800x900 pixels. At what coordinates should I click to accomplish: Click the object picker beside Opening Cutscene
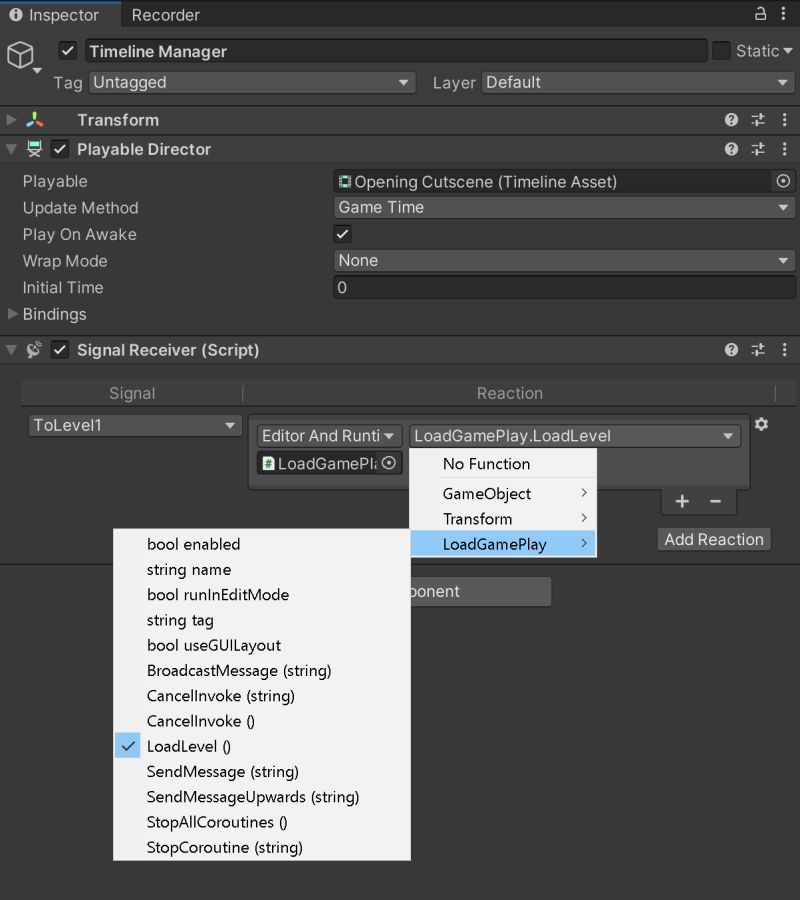[x=781, y=181]
